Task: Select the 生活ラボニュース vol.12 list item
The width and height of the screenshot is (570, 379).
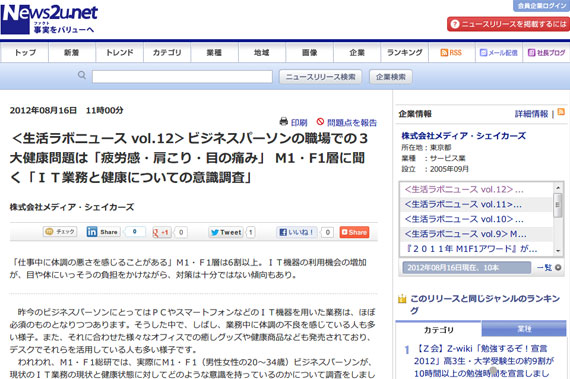Action: point(476,190)
